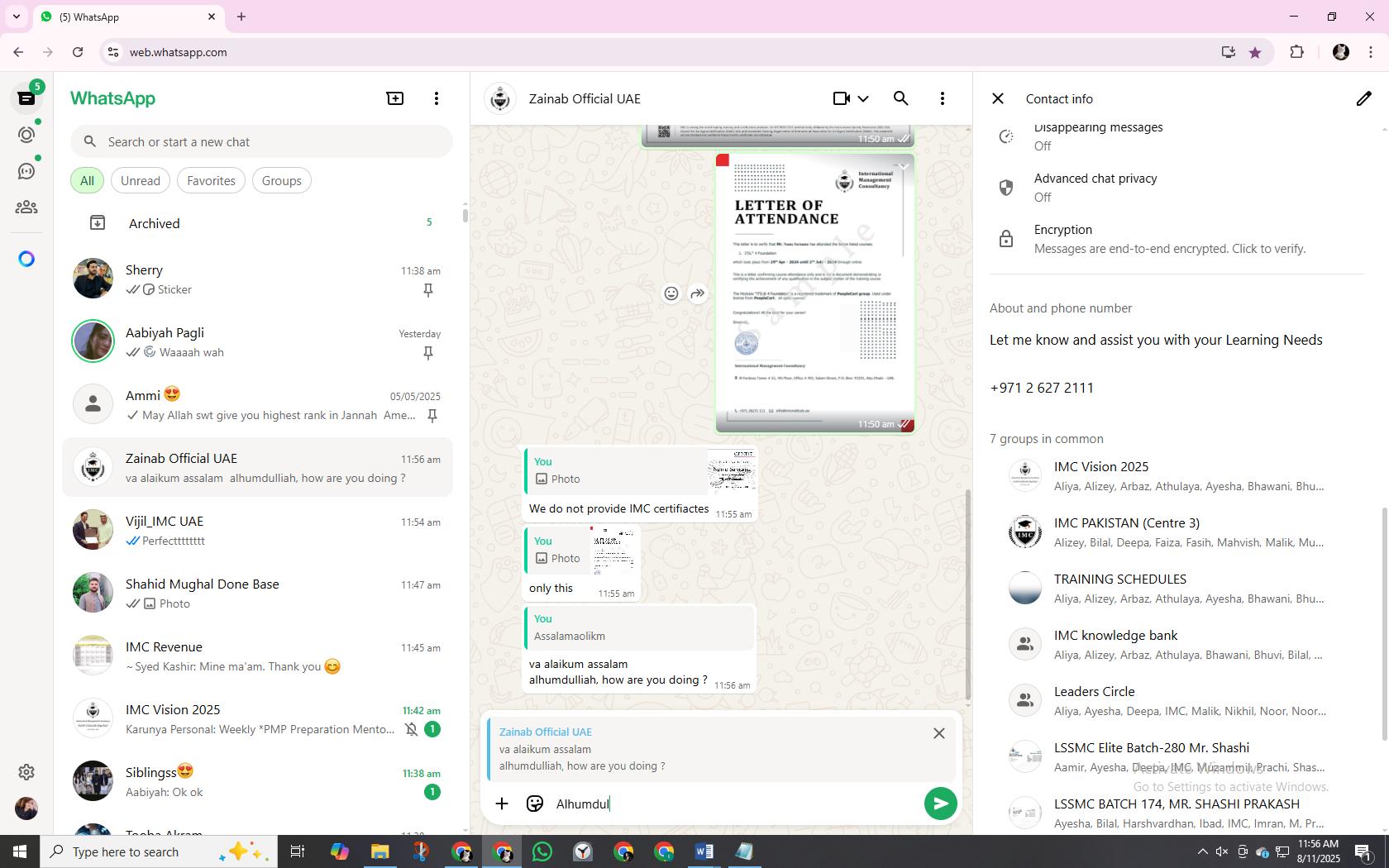The height and width of the screenshot is (868, 1389).
Task: Open the Aabiyah Pagli chat
Action: pyautogui.click(x=258, y=341)
